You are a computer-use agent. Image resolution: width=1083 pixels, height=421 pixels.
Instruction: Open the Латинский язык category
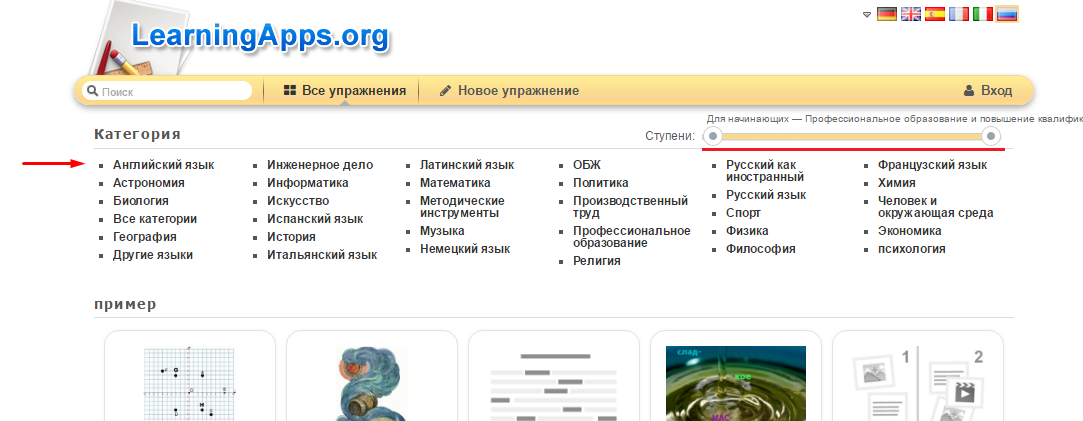tap(468, 165)
